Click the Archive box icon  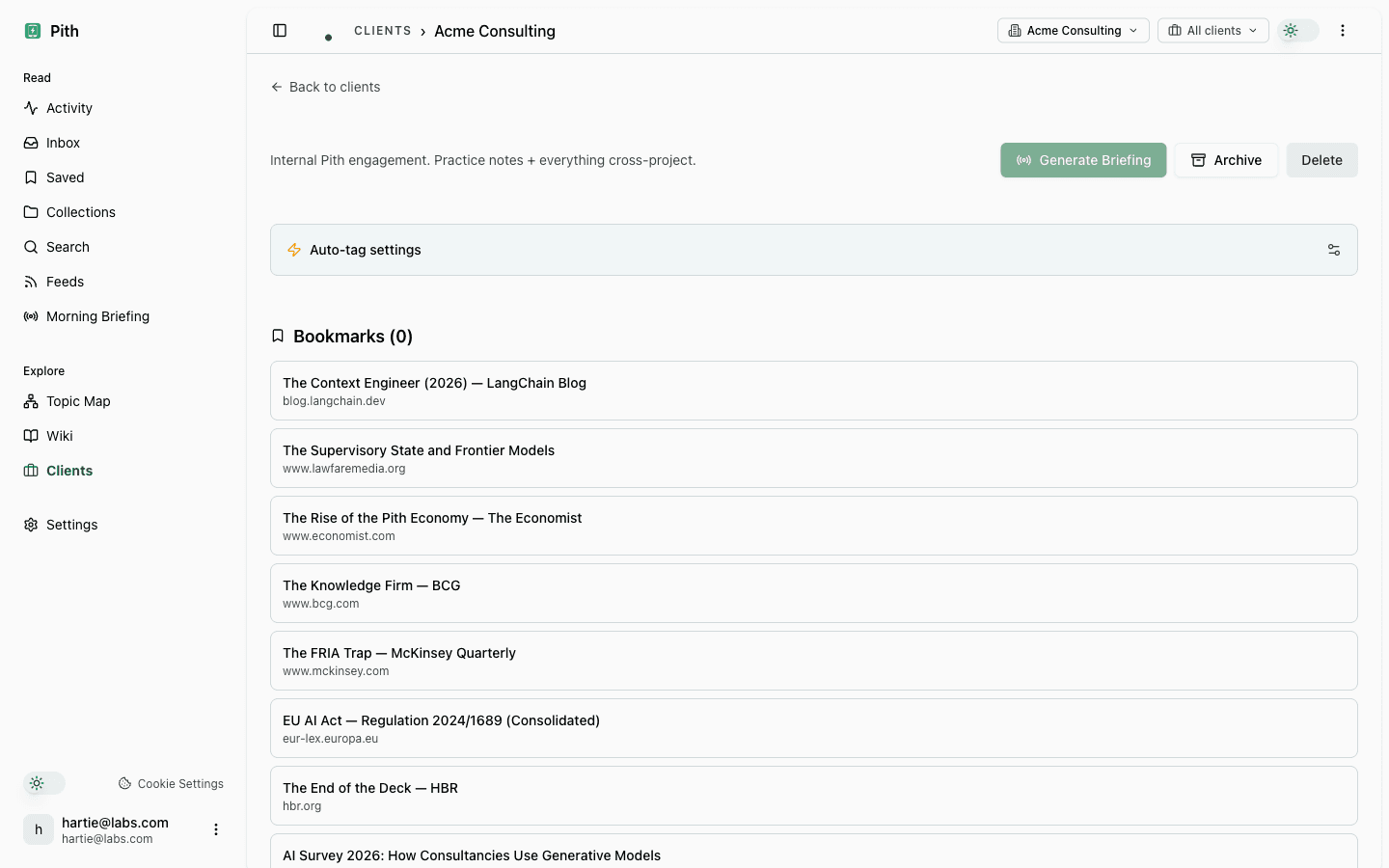[1198, 160]
